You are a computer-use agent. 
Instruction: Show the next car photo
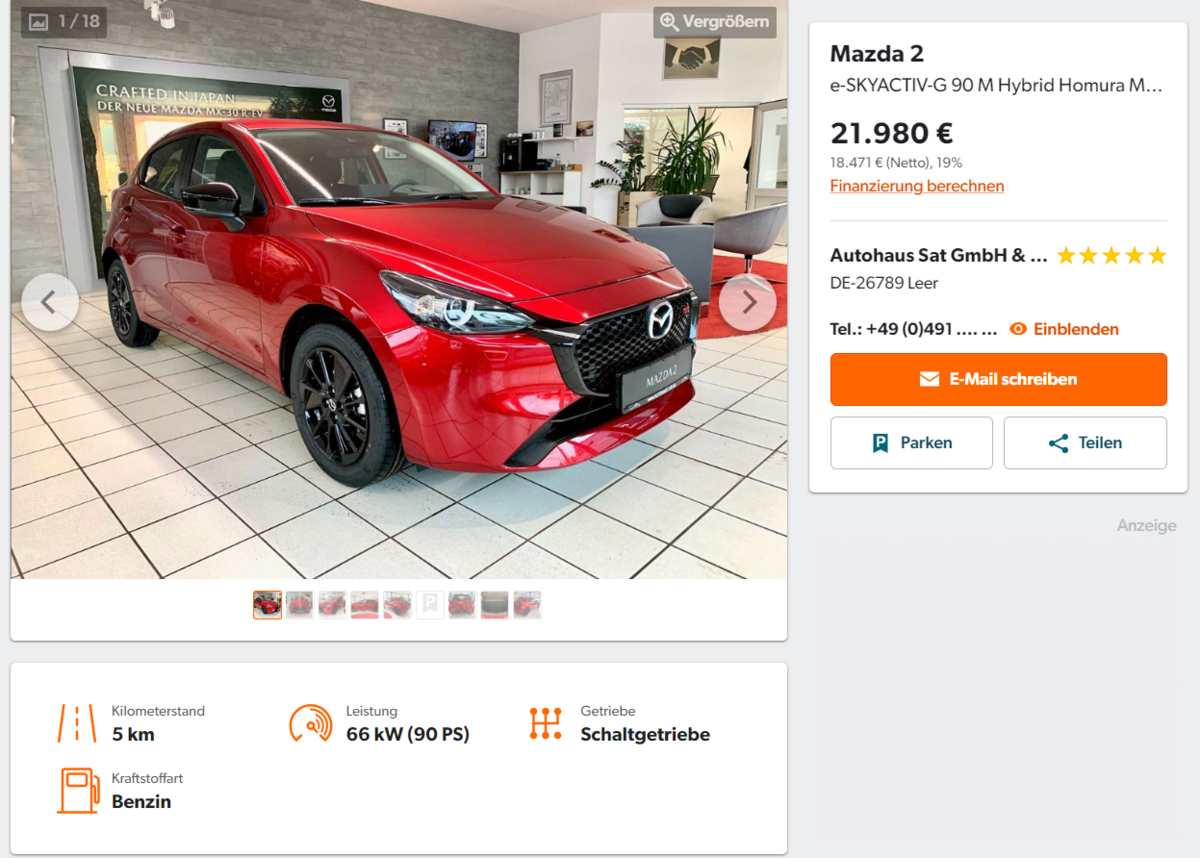click(x=748, y=302)
